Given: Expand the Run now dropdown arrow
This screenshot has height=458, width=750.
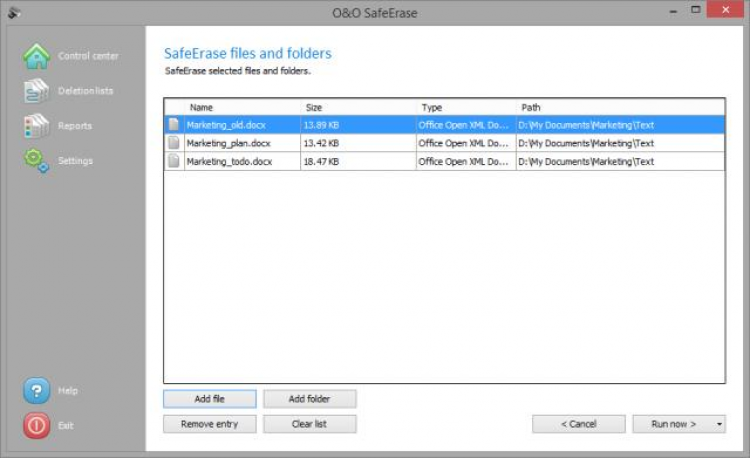Looking at the screenshot, I should point(719,424).
